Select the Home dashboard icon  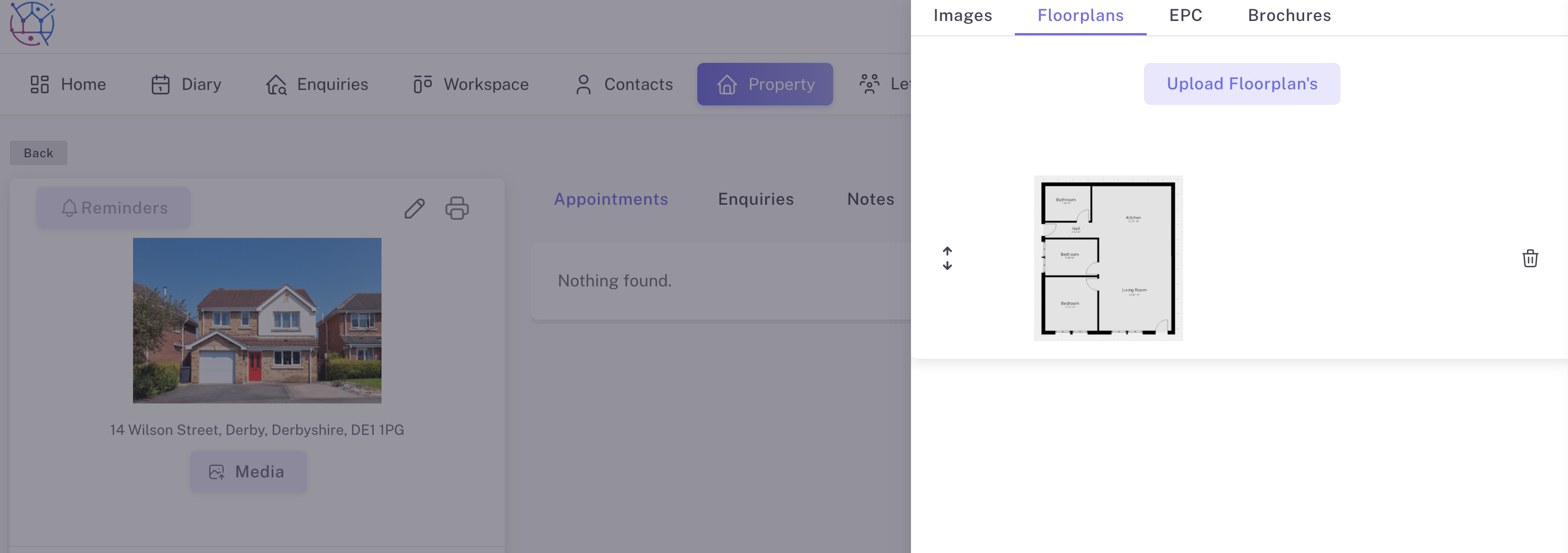tap(39, 84)
